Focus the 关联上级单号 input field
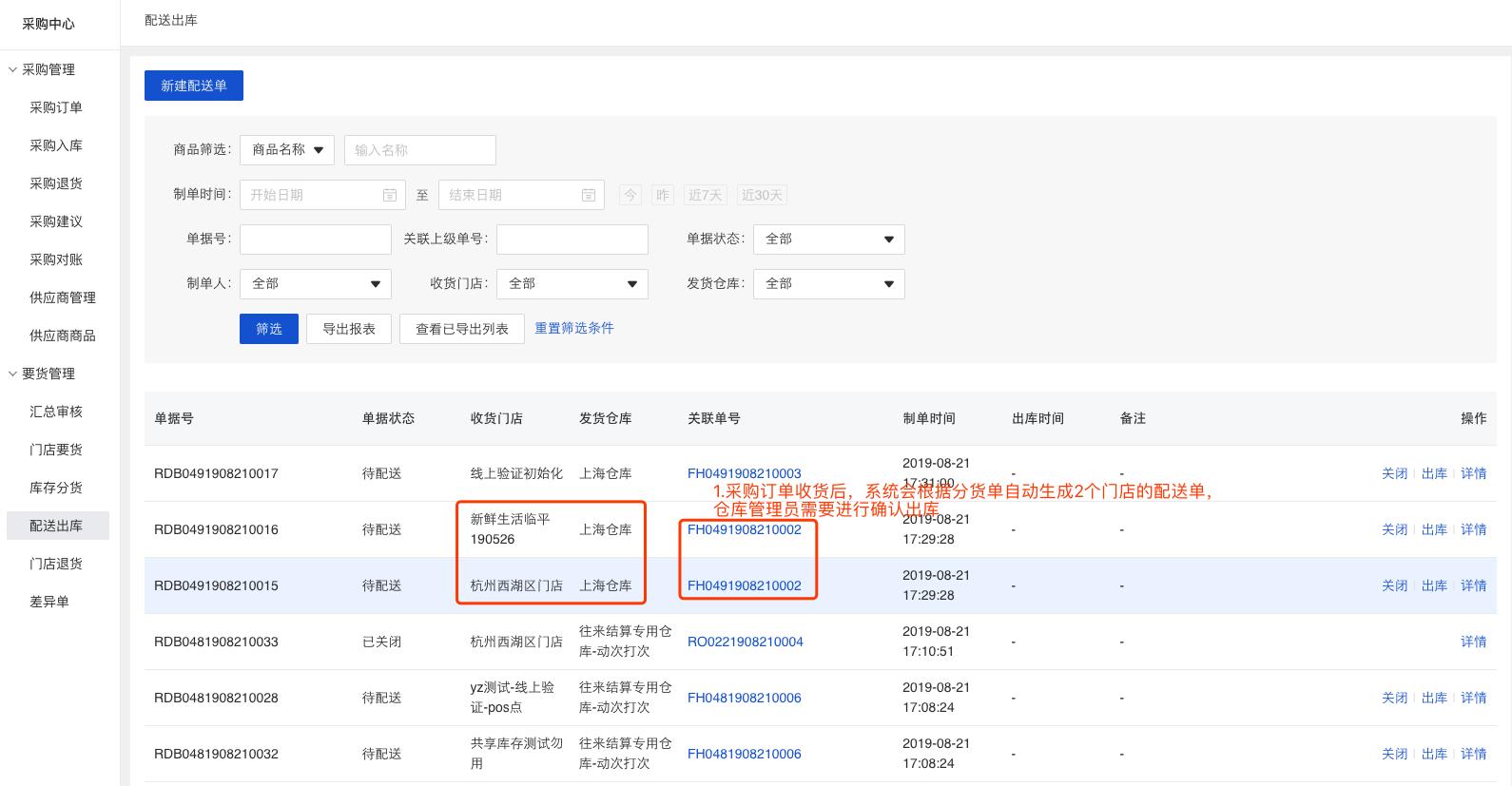Screen dimensions: 1512x786 (x=572, y=240)
